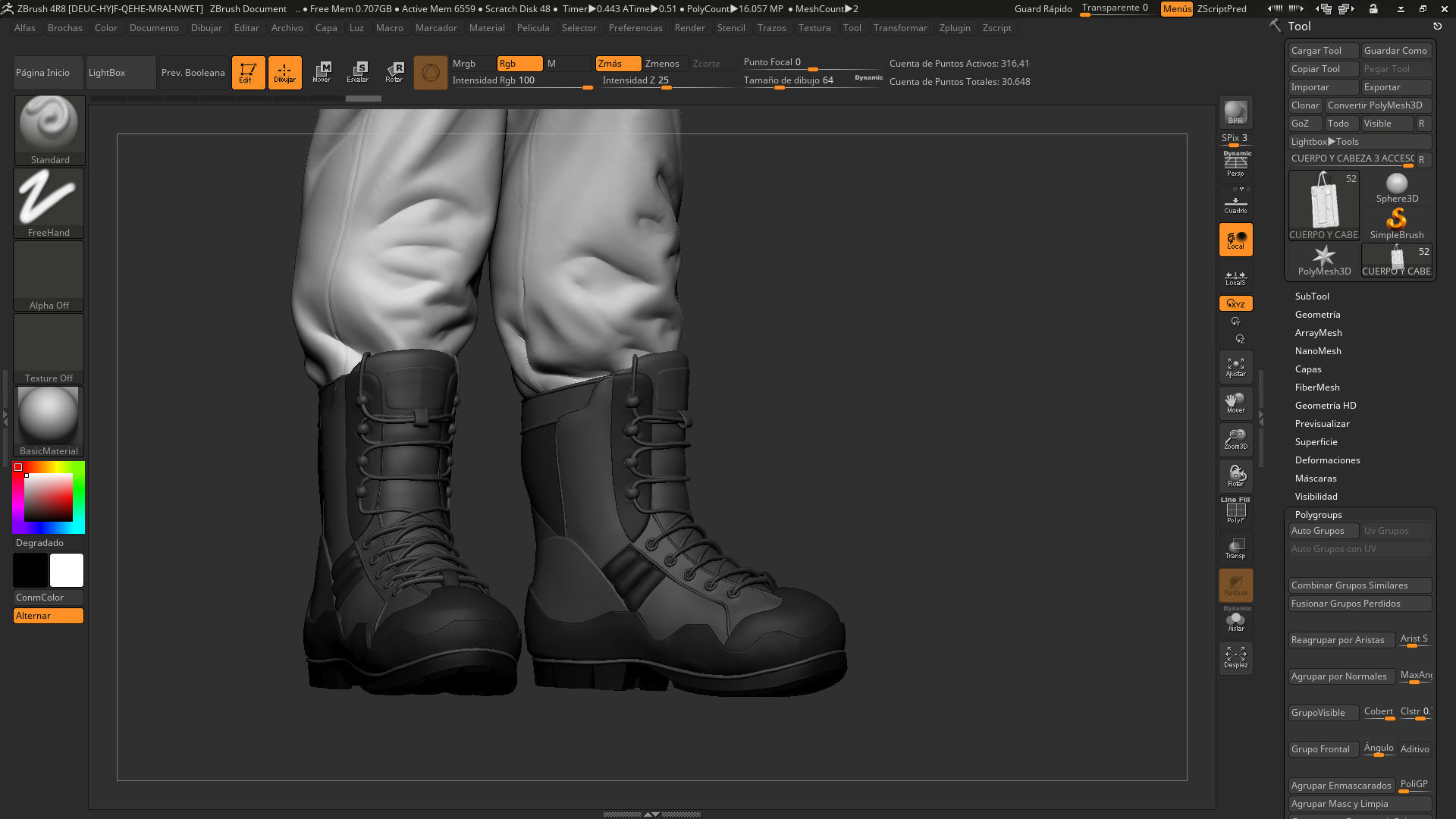Open the Transformar menu
This screenshot has width=1456, height=819.
[x=900, y=28]
